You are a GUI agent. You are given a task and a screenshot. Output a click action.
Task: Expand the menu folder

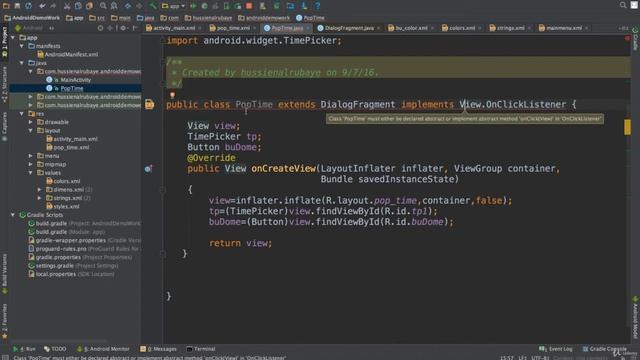click(31, 156)
